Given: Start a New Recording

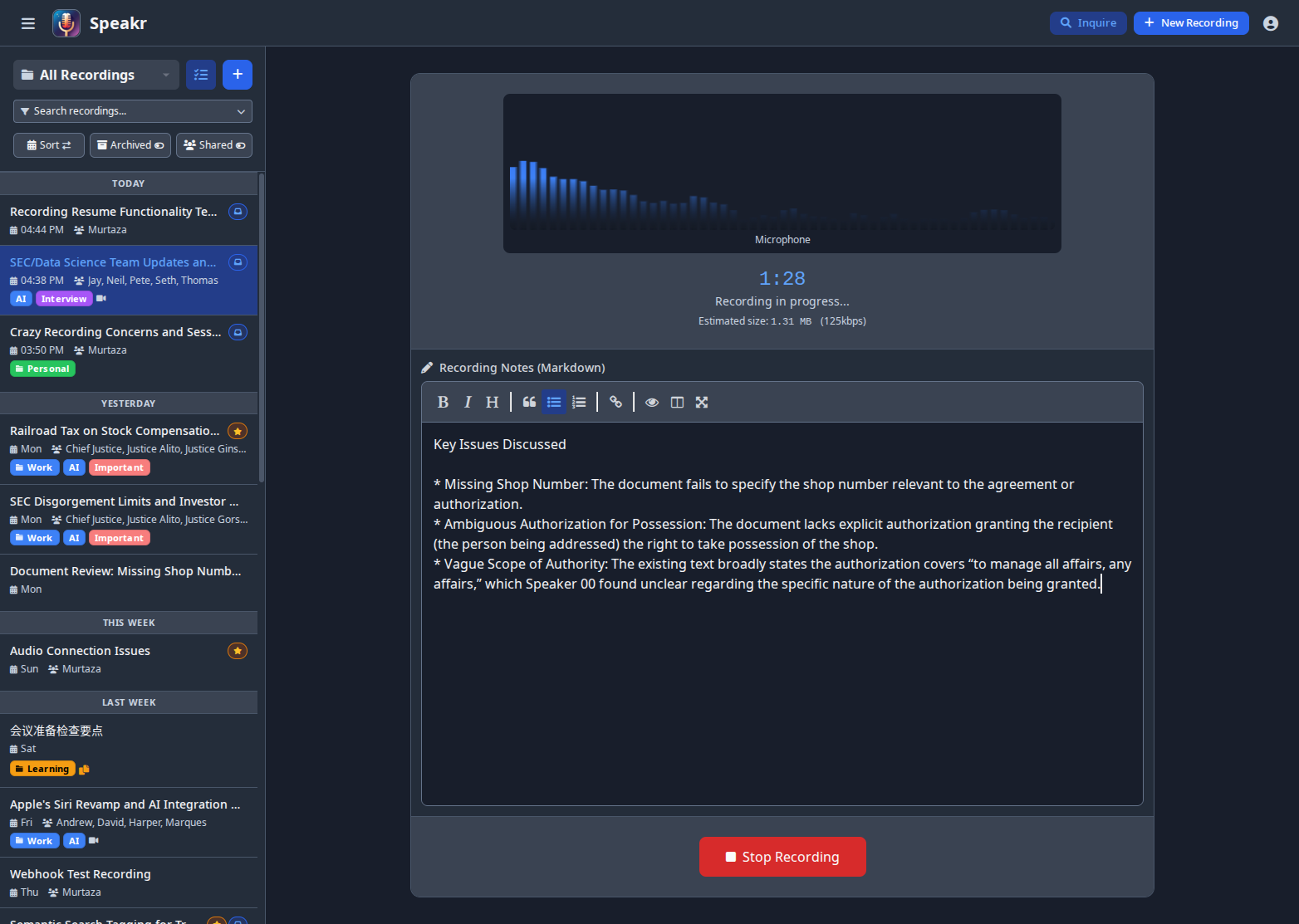Looking at the screenshot, I should 1191,23.
